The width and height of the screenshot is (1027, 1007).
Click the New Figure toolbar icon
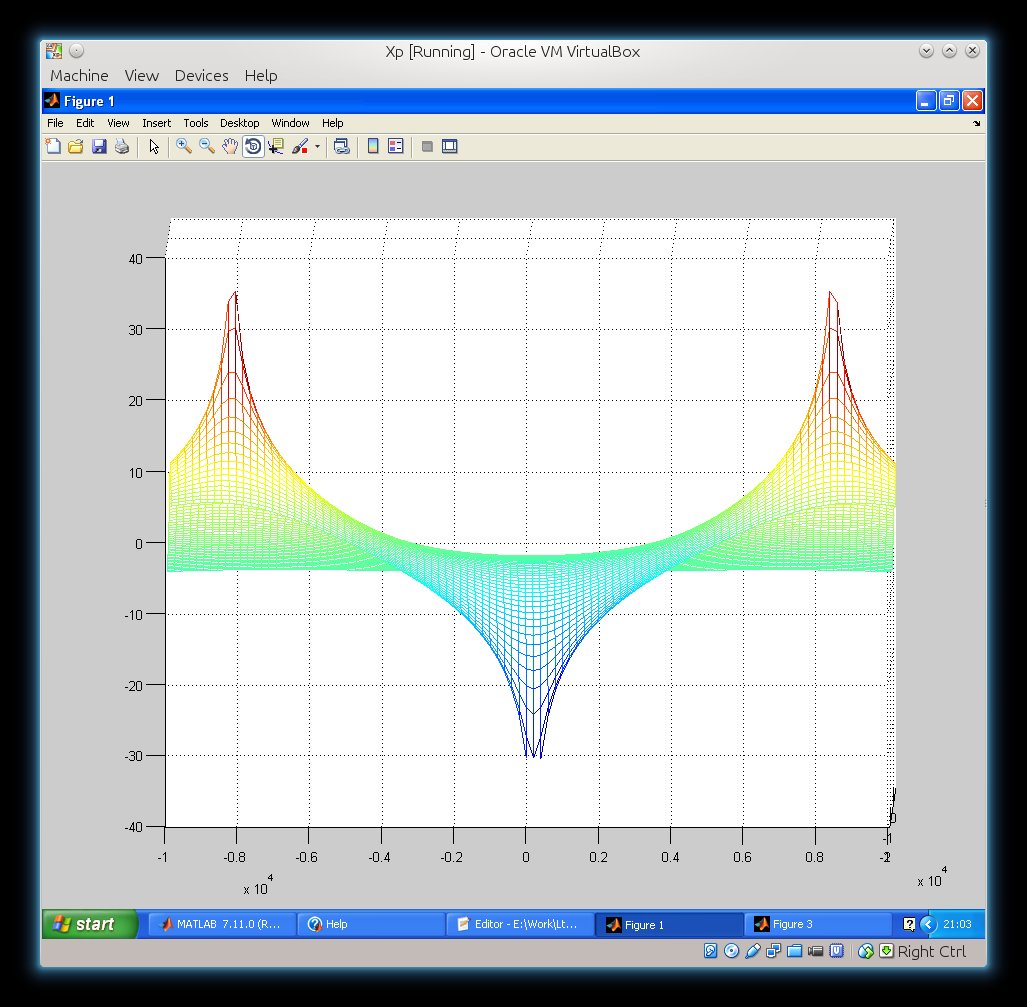[53, 146]
